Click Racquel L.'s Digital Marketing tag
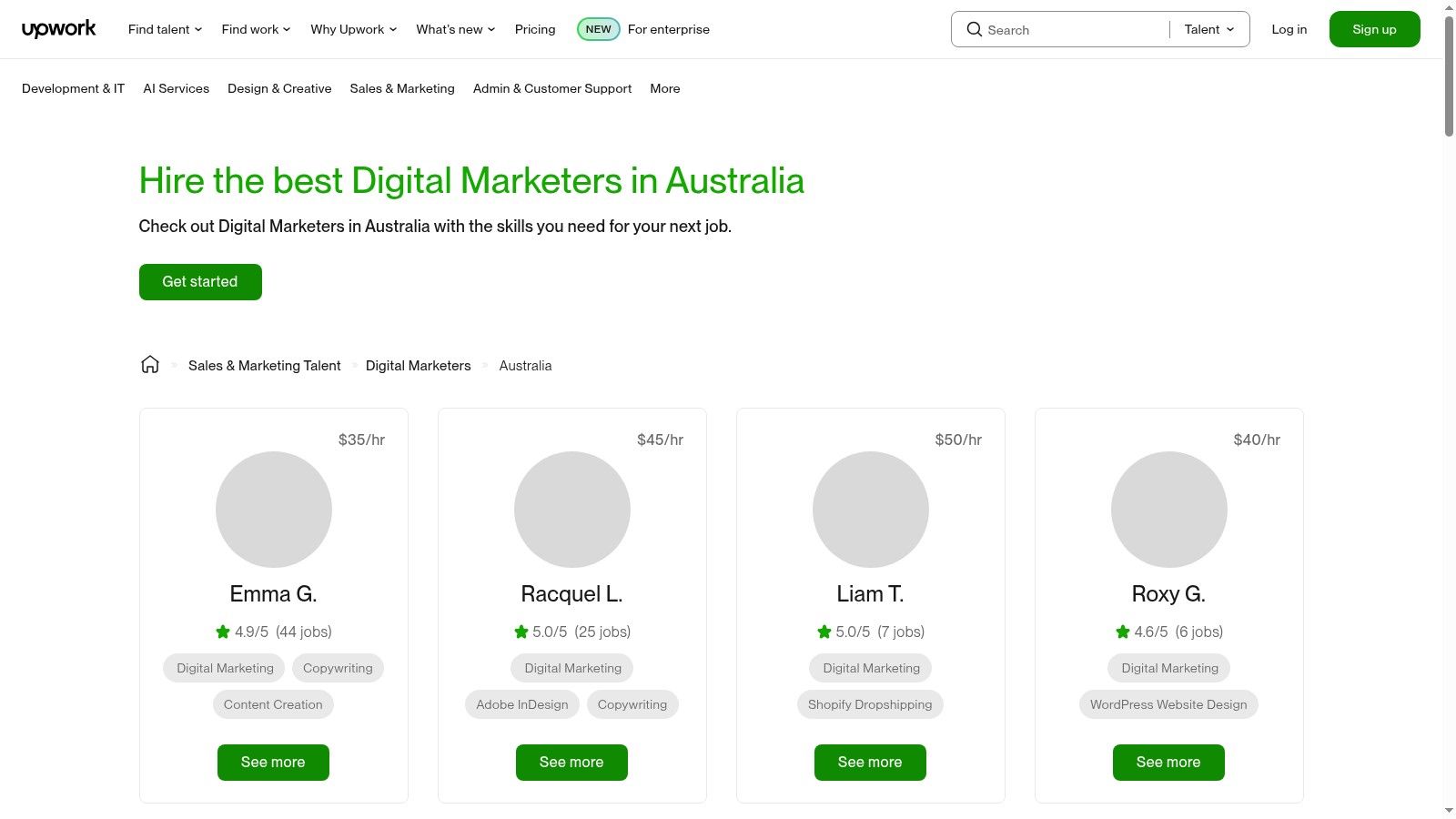 [x=572, y=668]
